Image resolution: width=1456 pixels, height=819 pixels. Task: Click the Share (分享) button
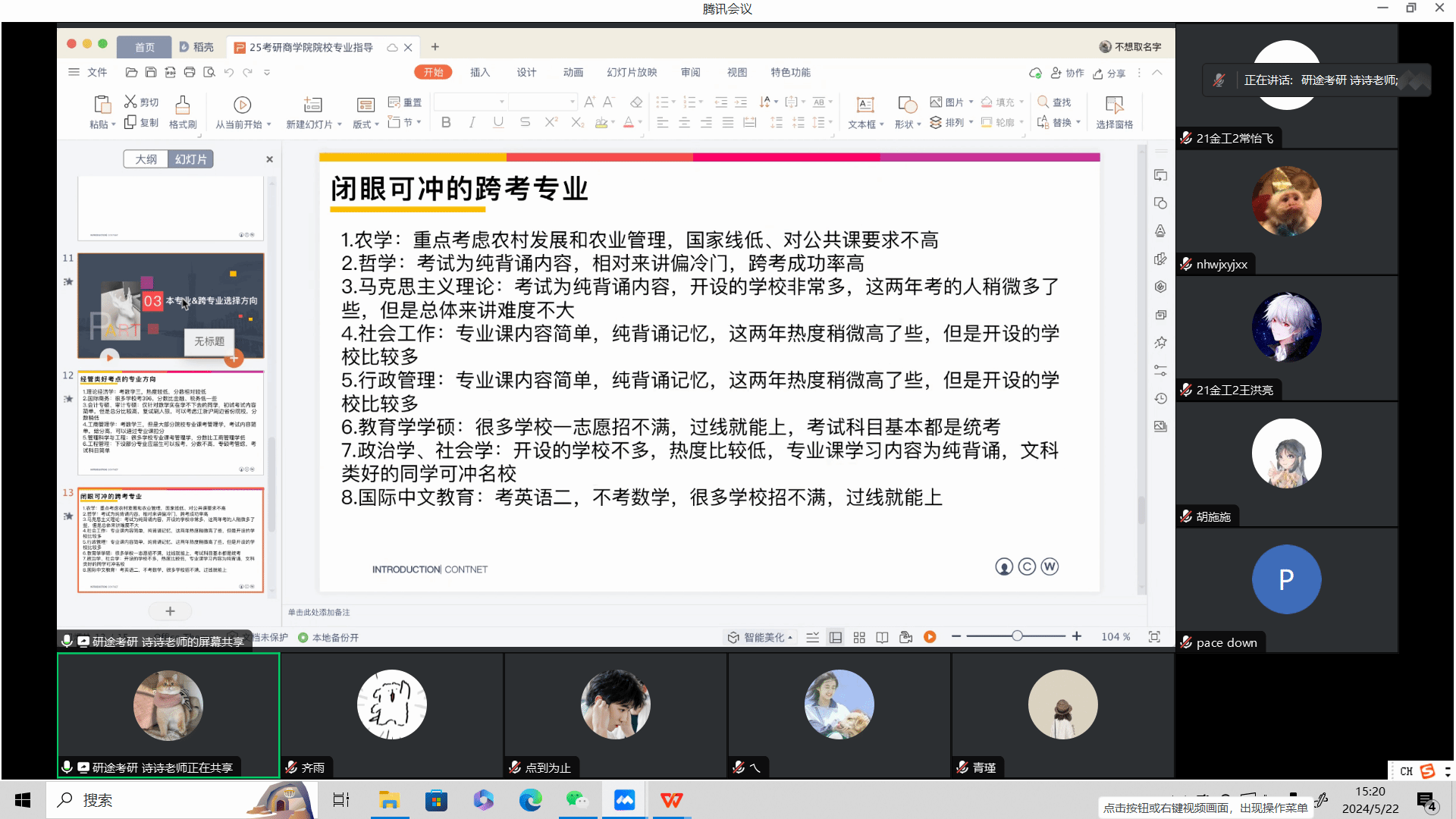pos(1109,73)
